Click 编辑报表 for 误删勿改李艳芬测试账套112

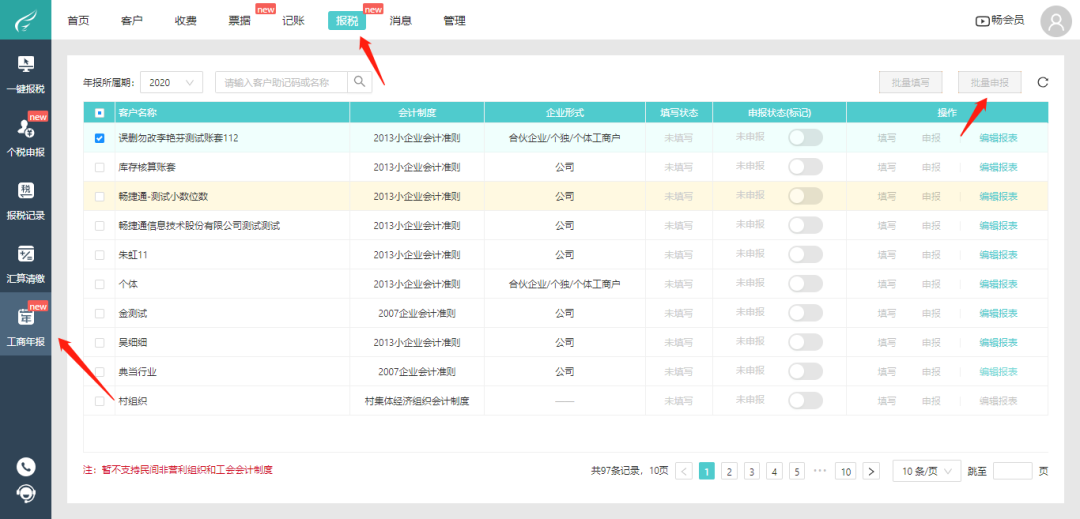pyautogui.click(x=999, y=138)
